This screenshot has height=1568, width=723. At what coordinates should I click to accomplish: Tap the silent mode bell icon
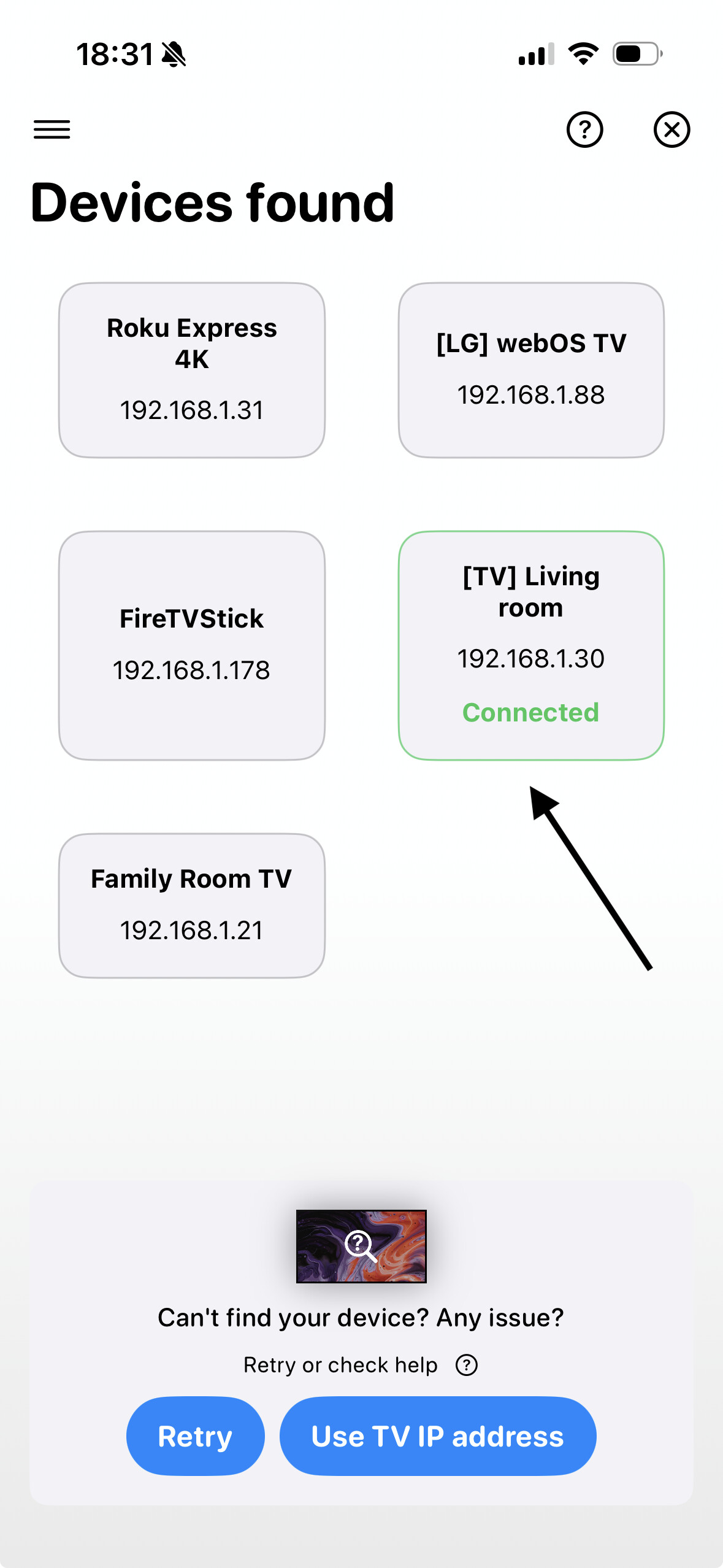pos(174,55)
